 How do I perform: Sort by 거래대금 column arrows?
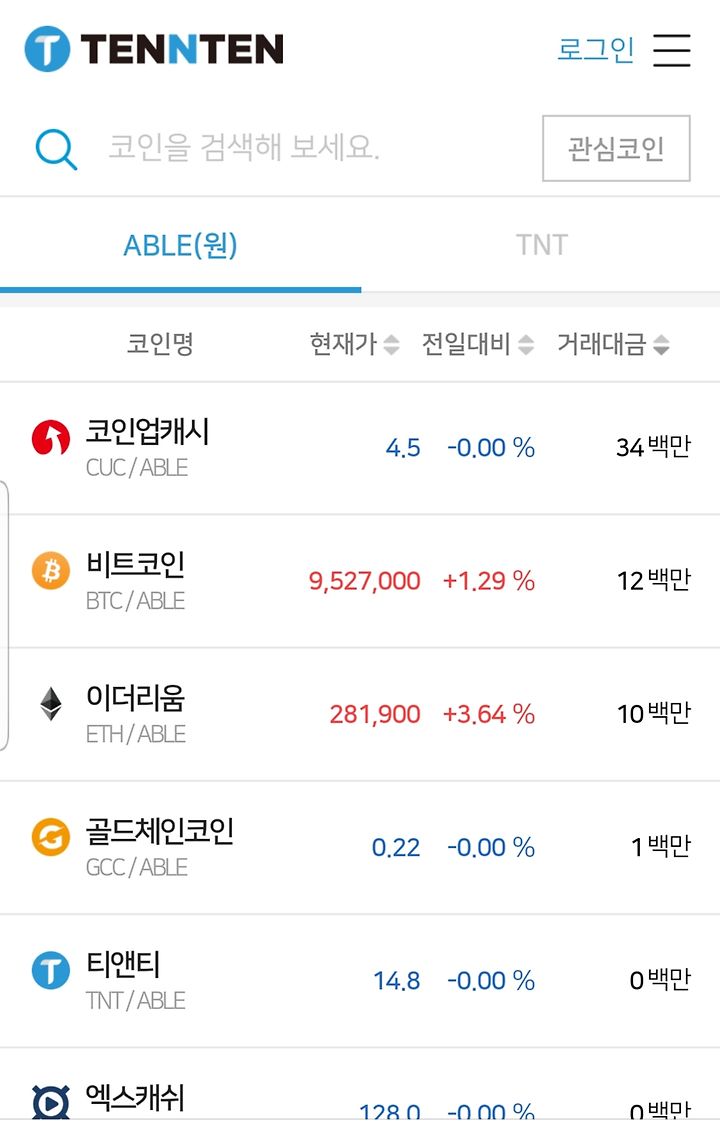[661, 345]
